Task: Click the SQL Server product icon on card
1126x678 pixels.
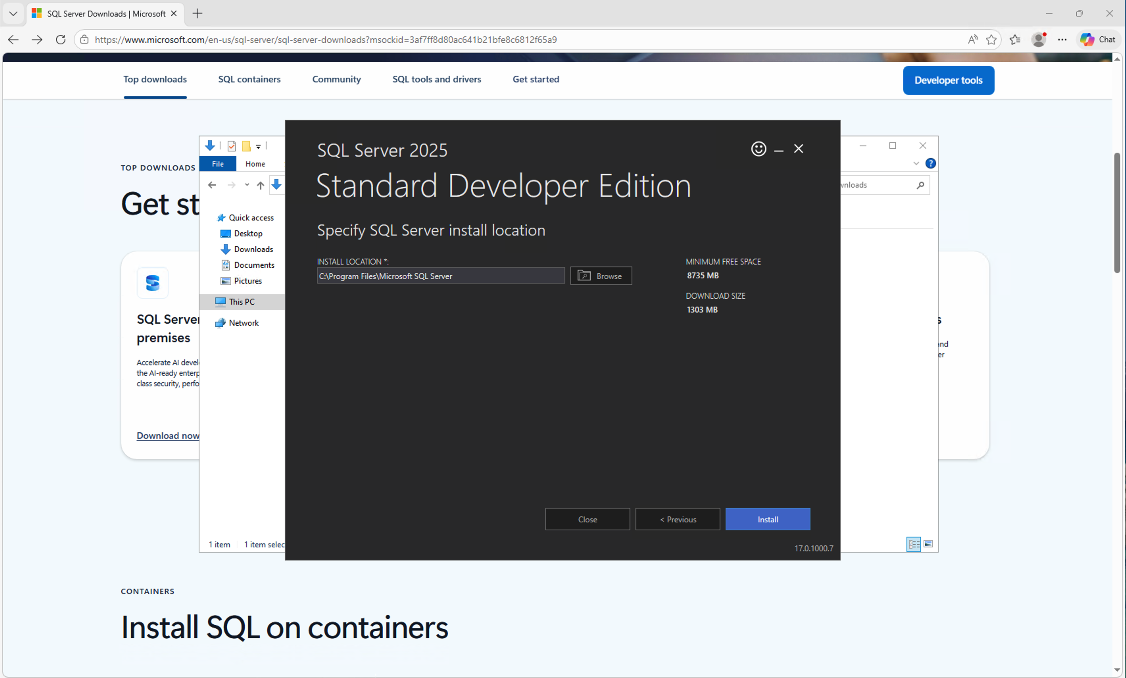Action: [153, 283]
